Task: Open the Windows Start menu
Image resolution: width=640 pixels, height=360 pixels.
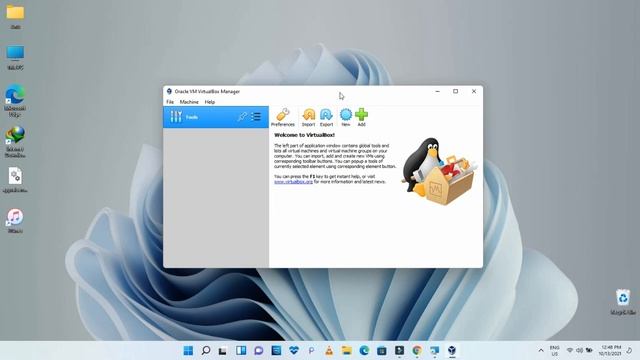Action: [x=188, y=350]
